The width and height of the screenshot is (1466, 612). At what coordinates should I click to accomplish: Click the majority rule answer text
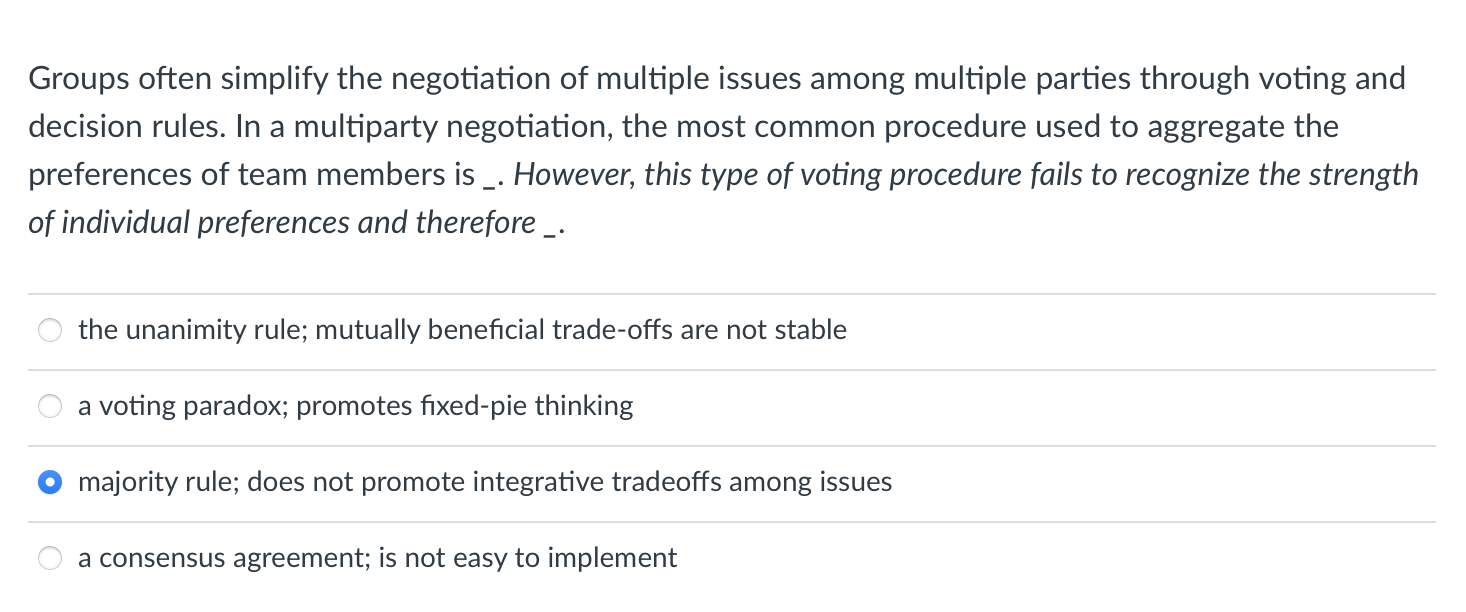(x=485, y=481)
